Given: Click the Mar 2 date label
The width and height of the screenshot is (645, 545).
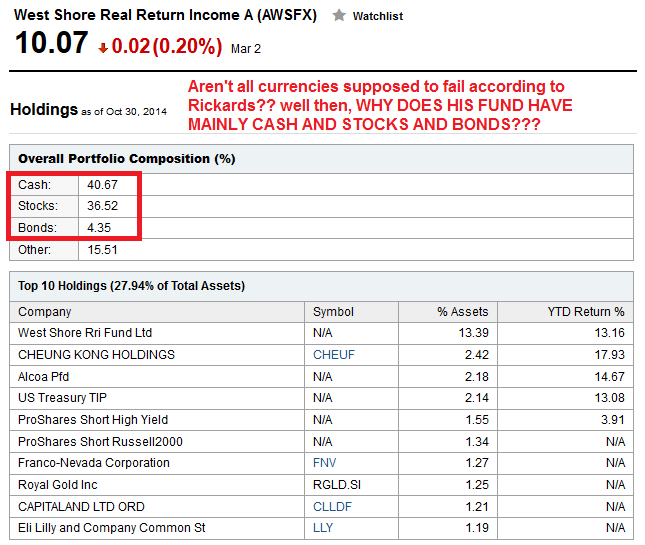Looking at the screenshot, I should (246, 49).
